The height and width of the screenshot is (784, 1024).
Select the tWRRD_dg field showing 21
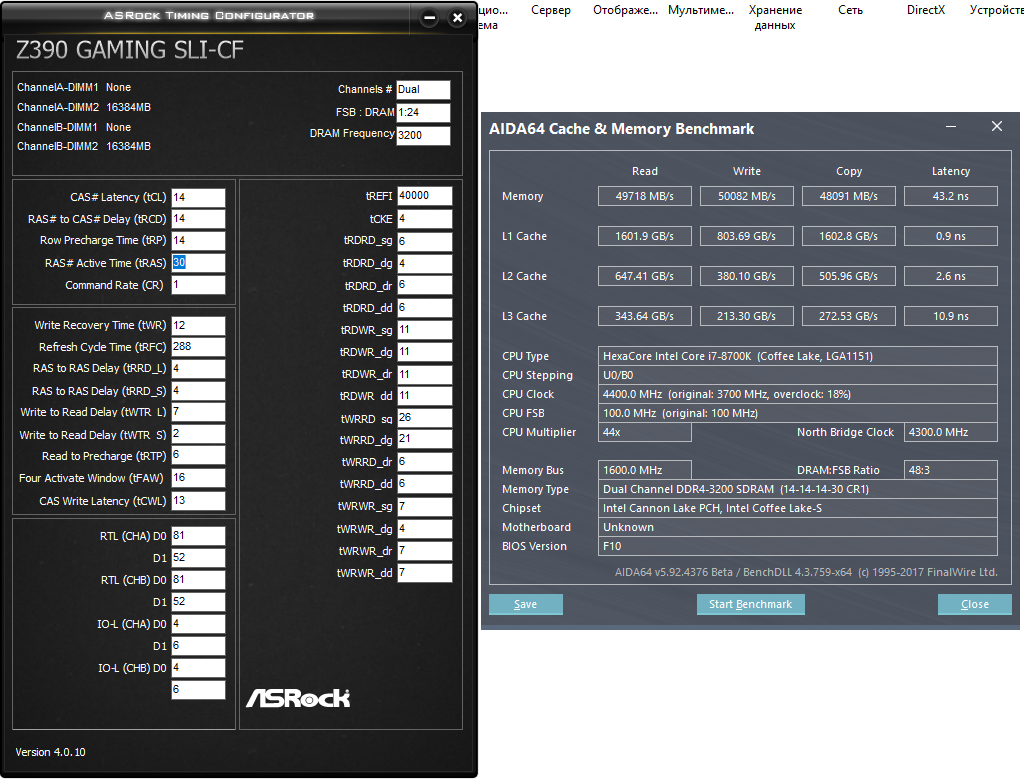[424, 440]
